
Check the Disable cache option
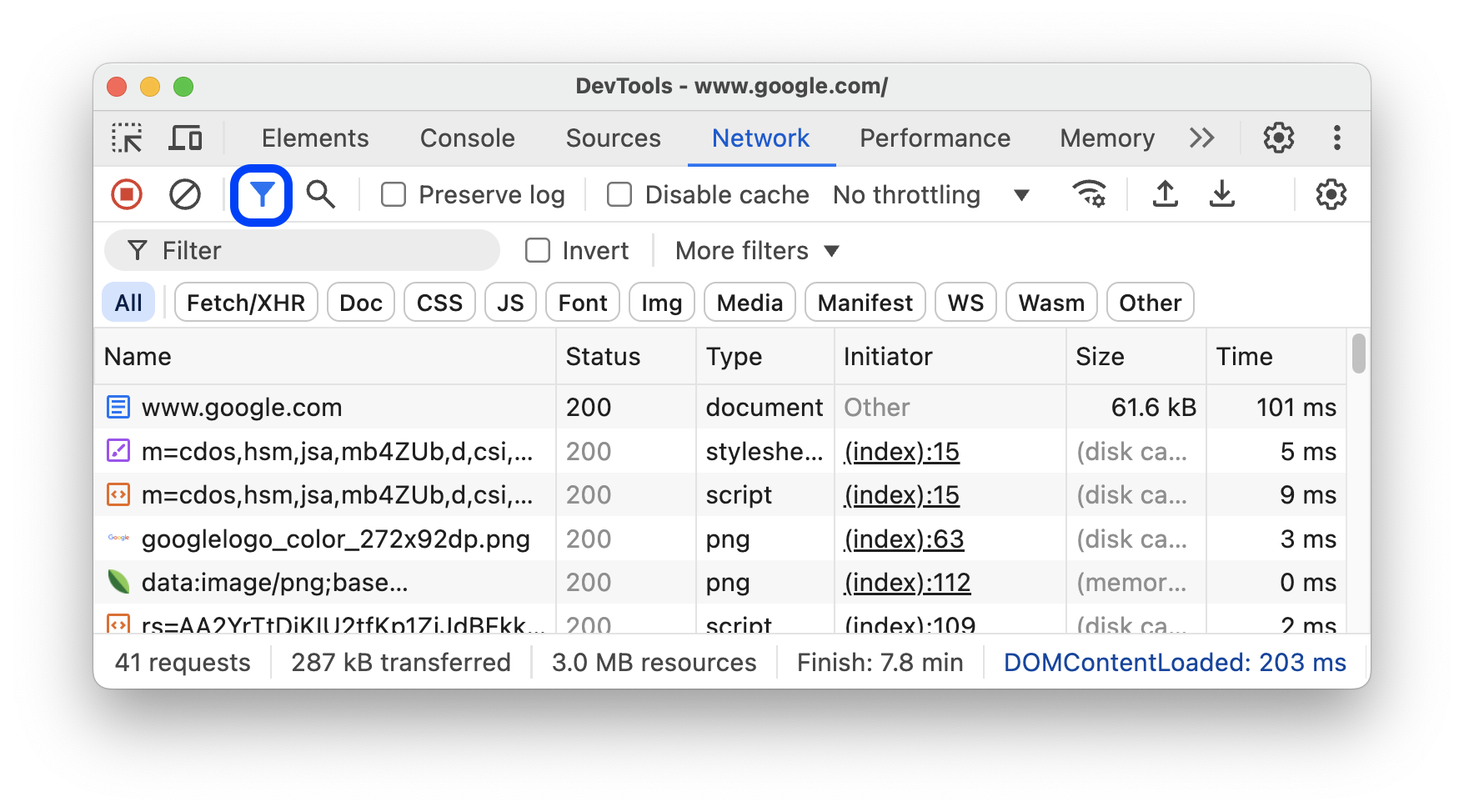click(619, 195)
